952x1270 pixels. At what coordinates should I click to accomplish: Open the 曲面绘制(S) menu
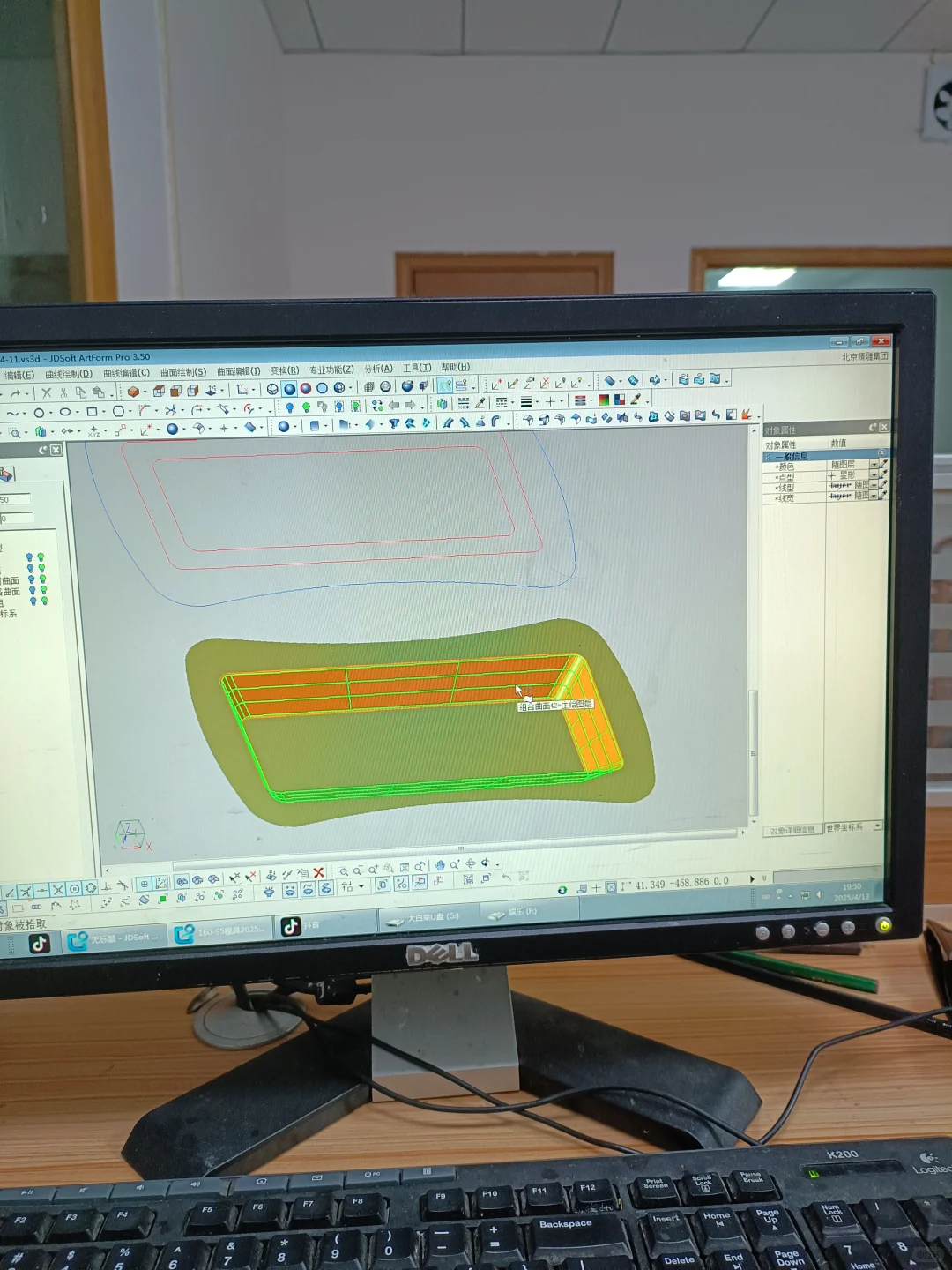pyautogui.click(x=183, y=372)
